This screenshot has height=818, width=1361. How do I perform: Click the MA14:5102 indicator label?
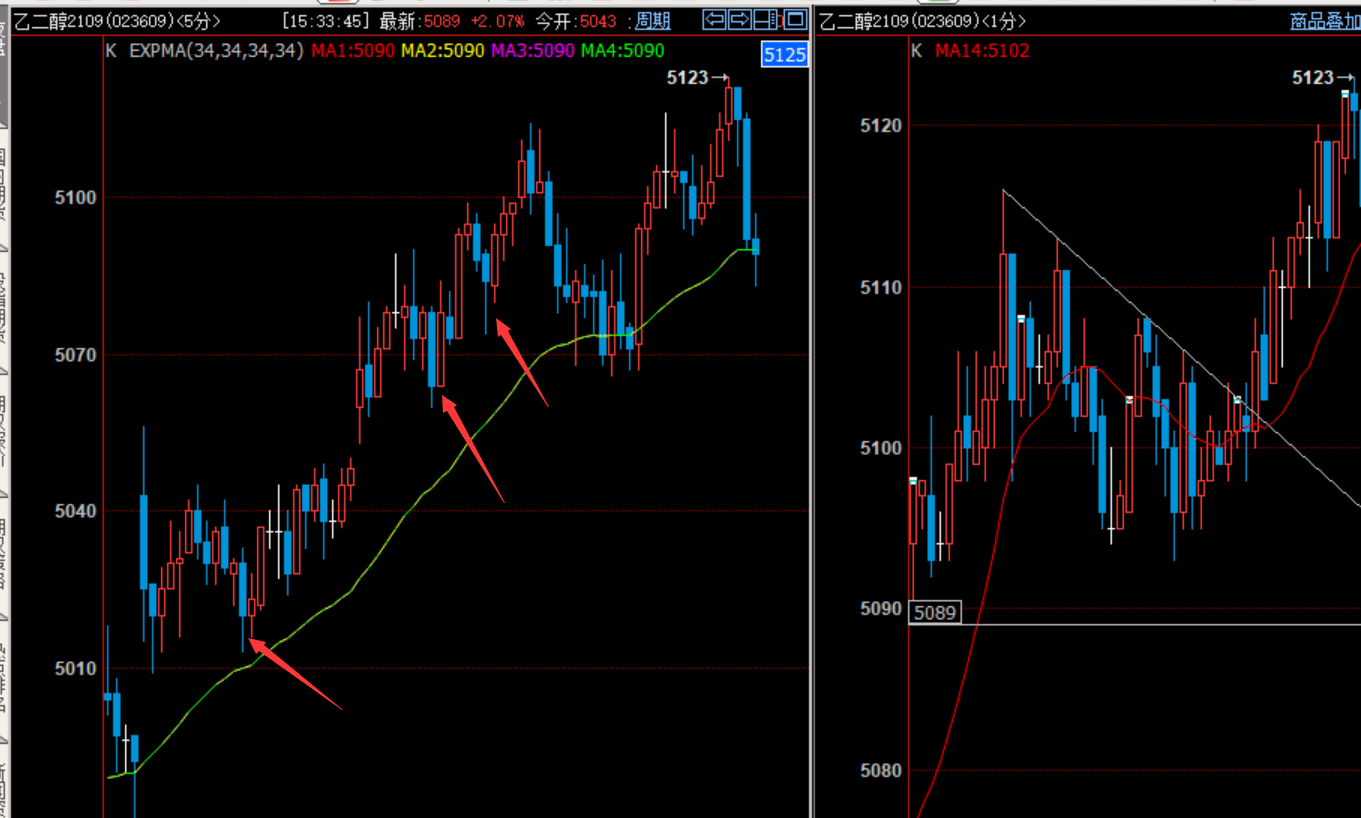click(982, 50)
